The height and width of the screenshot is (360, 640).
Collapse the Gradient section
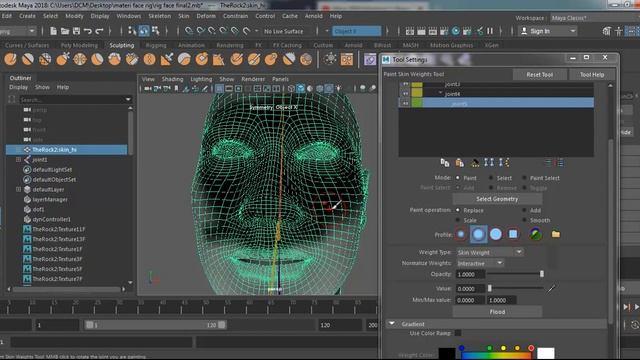pos(392,324)
